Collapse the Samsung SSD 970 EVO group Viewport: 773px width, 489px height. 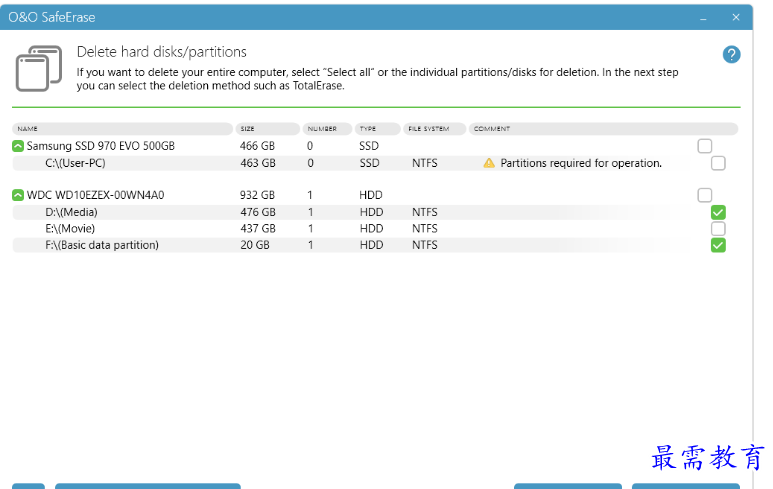coord(18,146)
